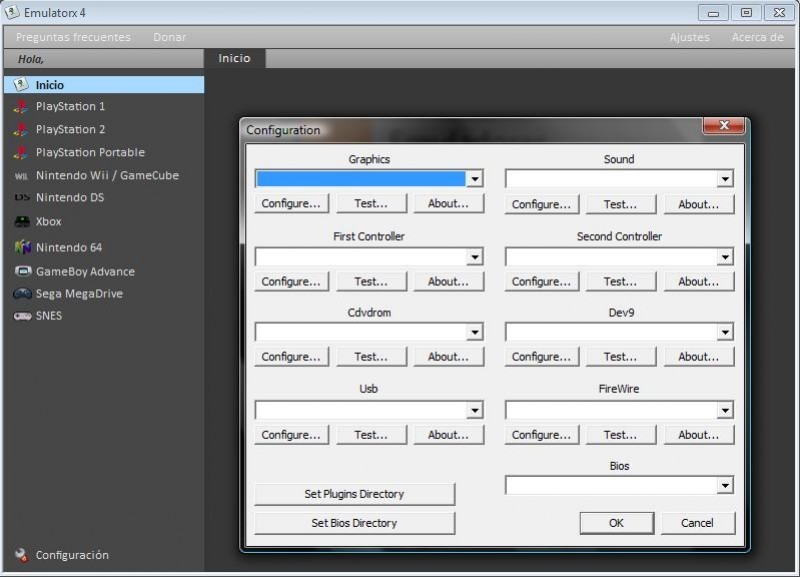Click Test under Sound
This screenshot has height=577, width=800.
coord(620,204)
